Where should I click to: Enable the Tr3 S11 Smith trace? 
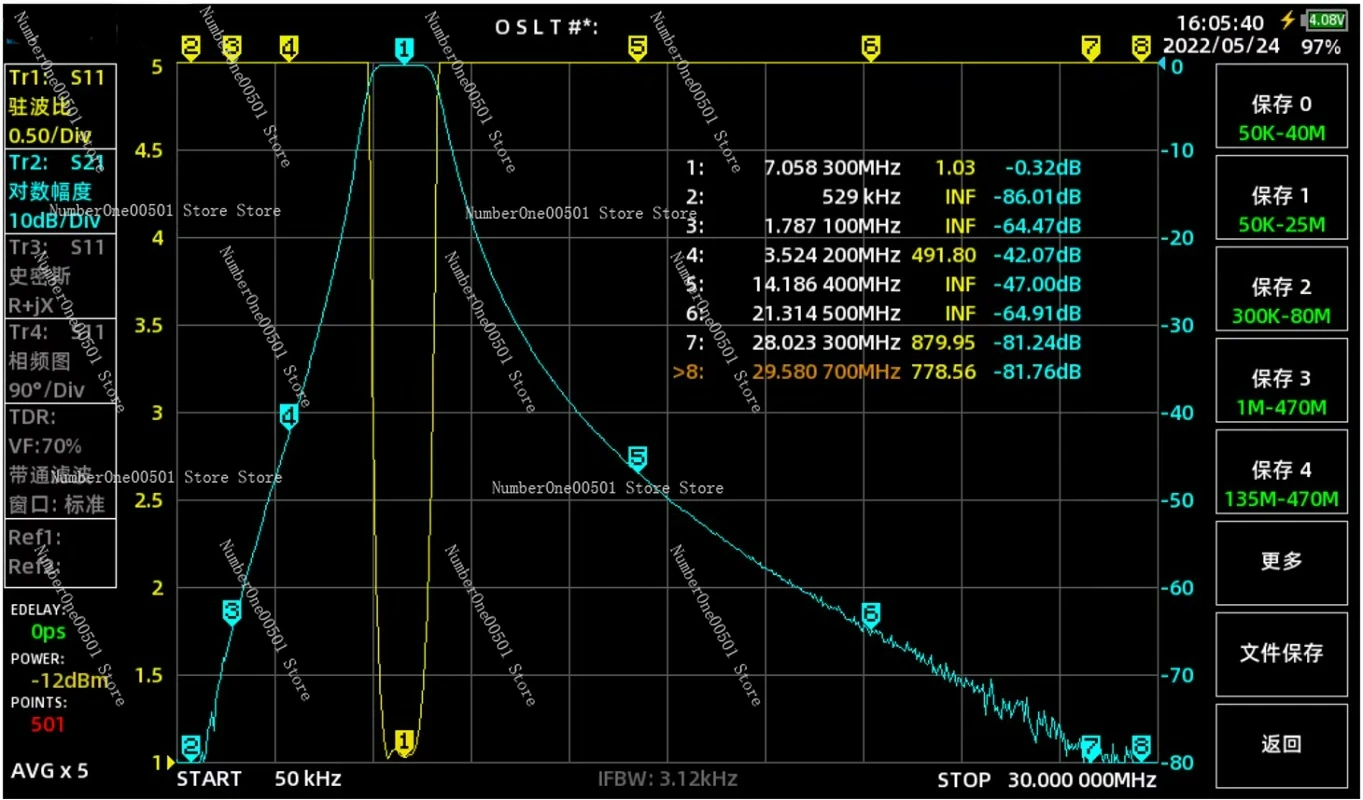coord(61,276)
